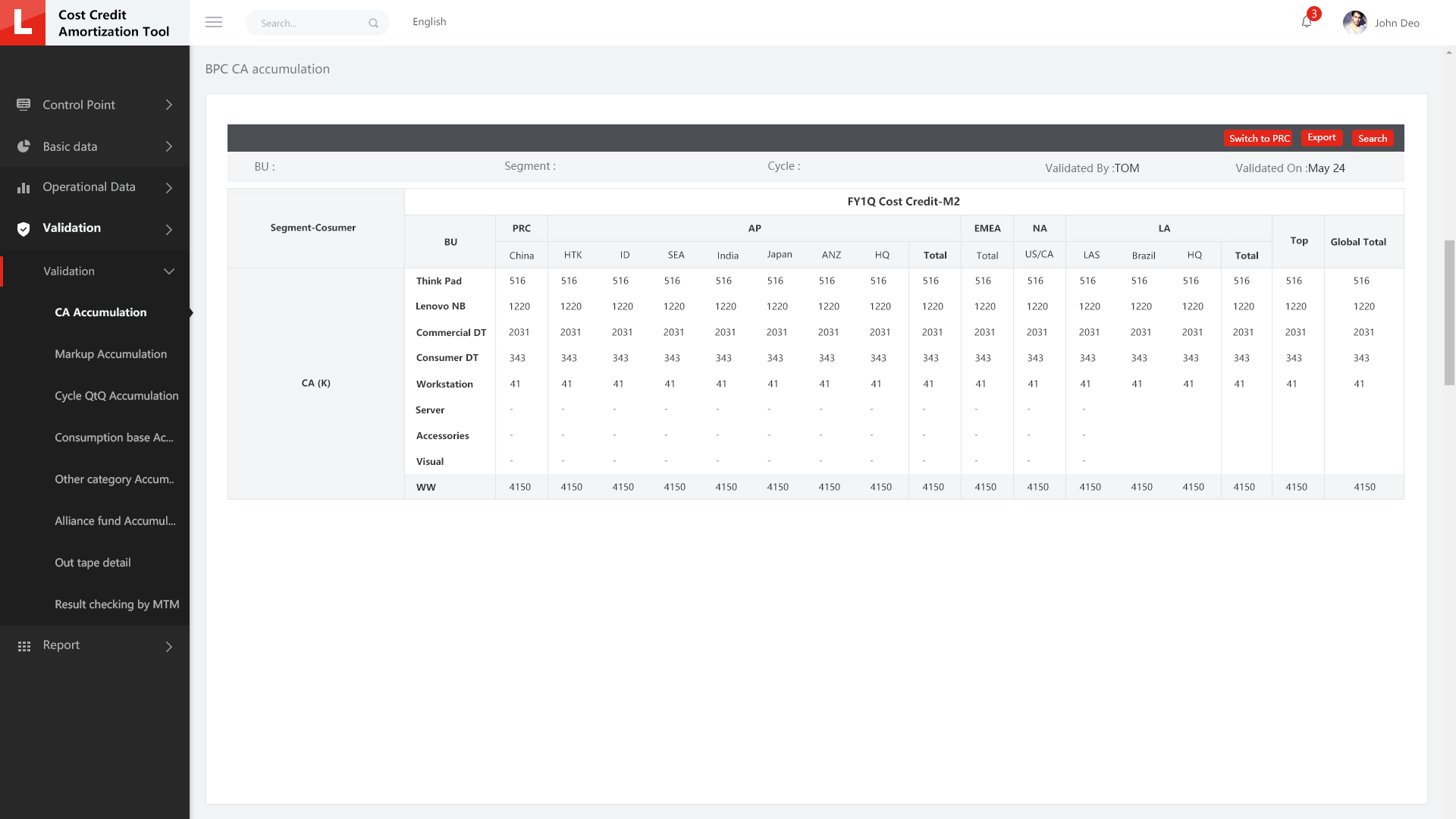The height and width of the screenshot is (819, 1456).
Task: Expand the bold Validation chevron
Action: point(169,229)
